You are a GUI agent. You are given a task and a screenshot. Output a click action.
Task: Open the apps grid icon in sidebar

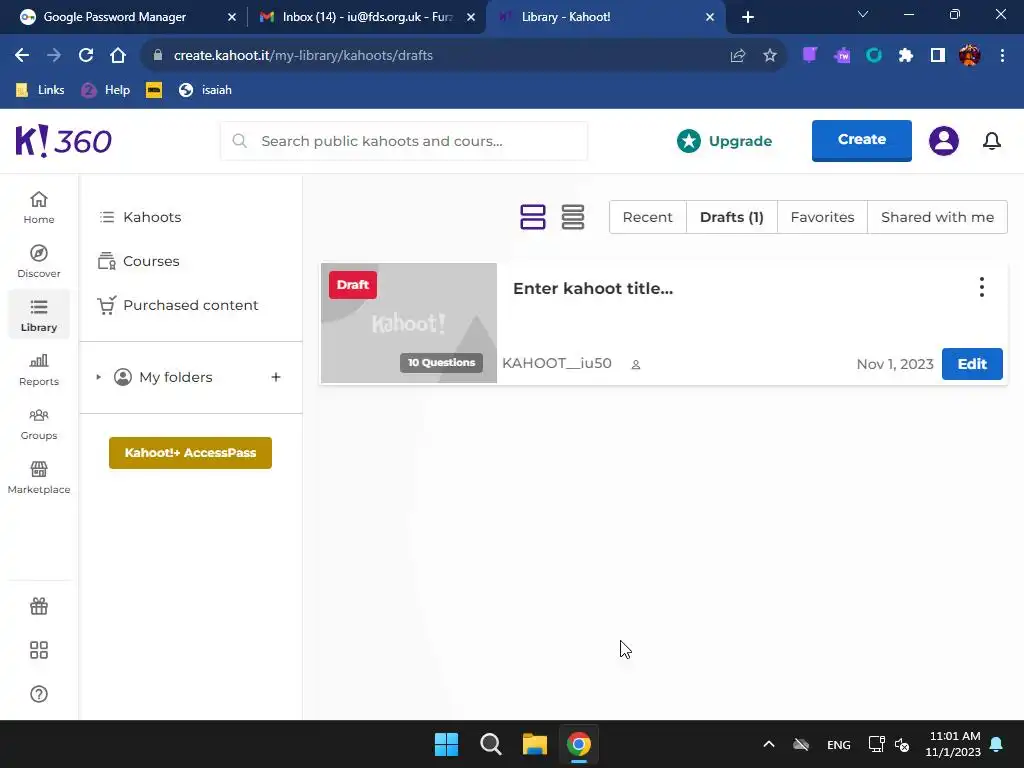[x=39, y=650]
